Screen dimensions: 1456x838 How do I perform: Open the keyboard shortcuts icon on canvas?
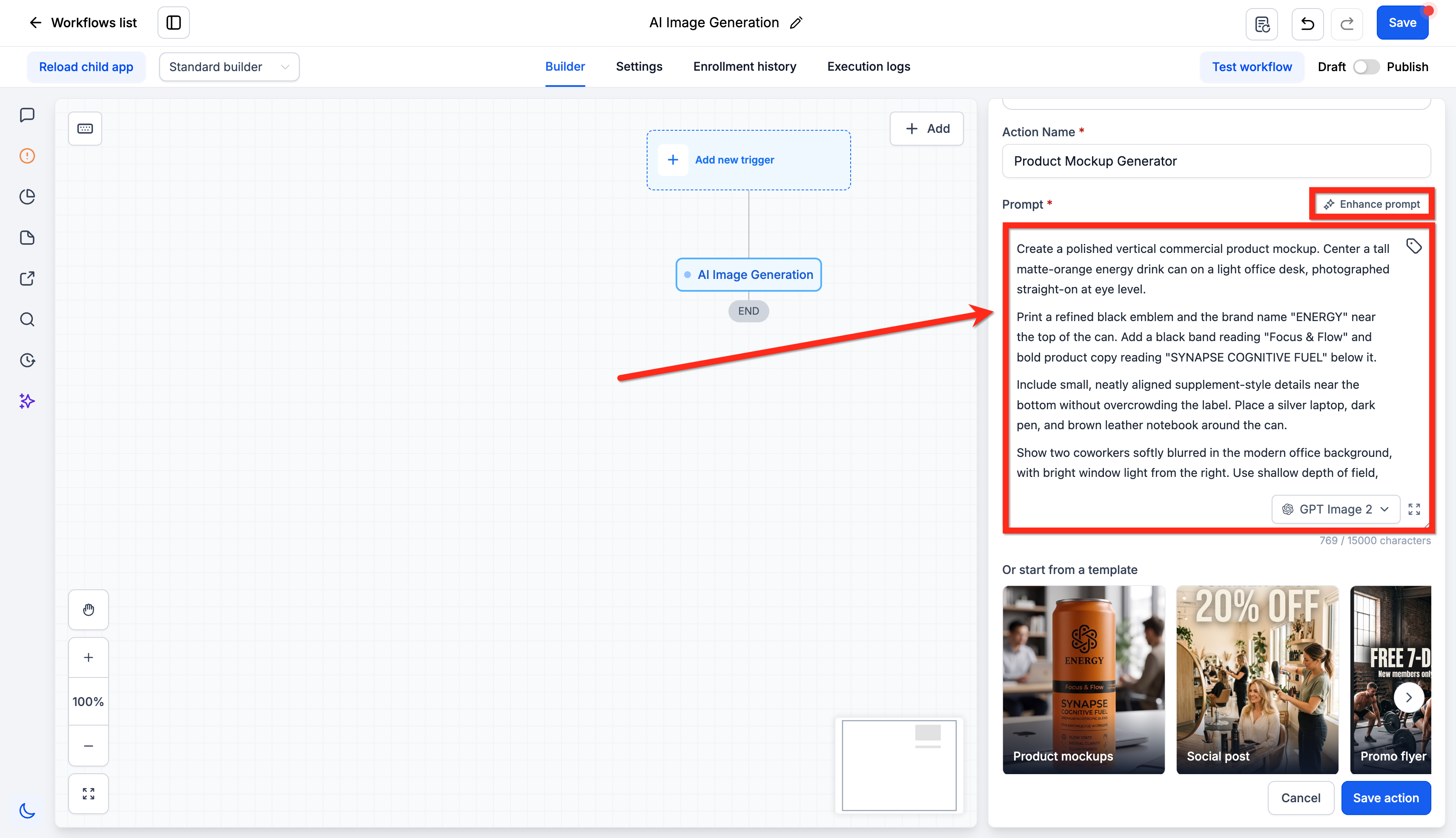85,128
